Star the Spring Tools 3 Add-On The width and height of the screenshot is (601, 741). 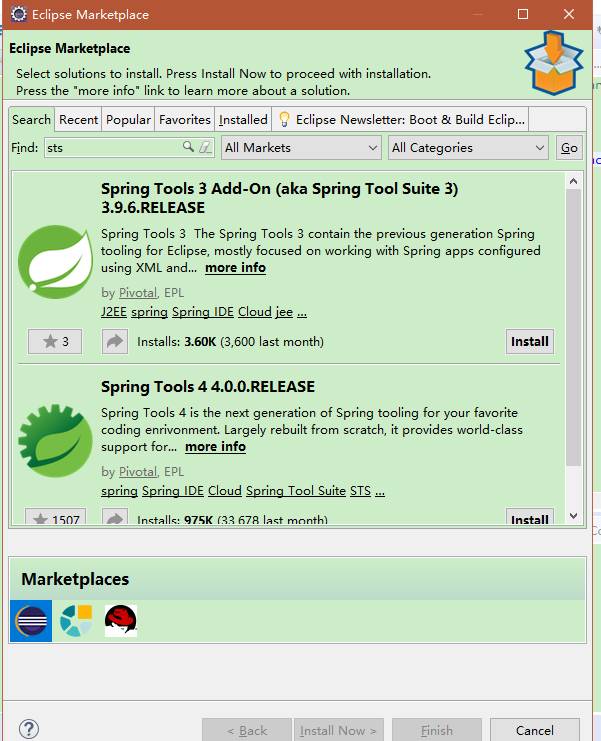click(x=55, y=341)
